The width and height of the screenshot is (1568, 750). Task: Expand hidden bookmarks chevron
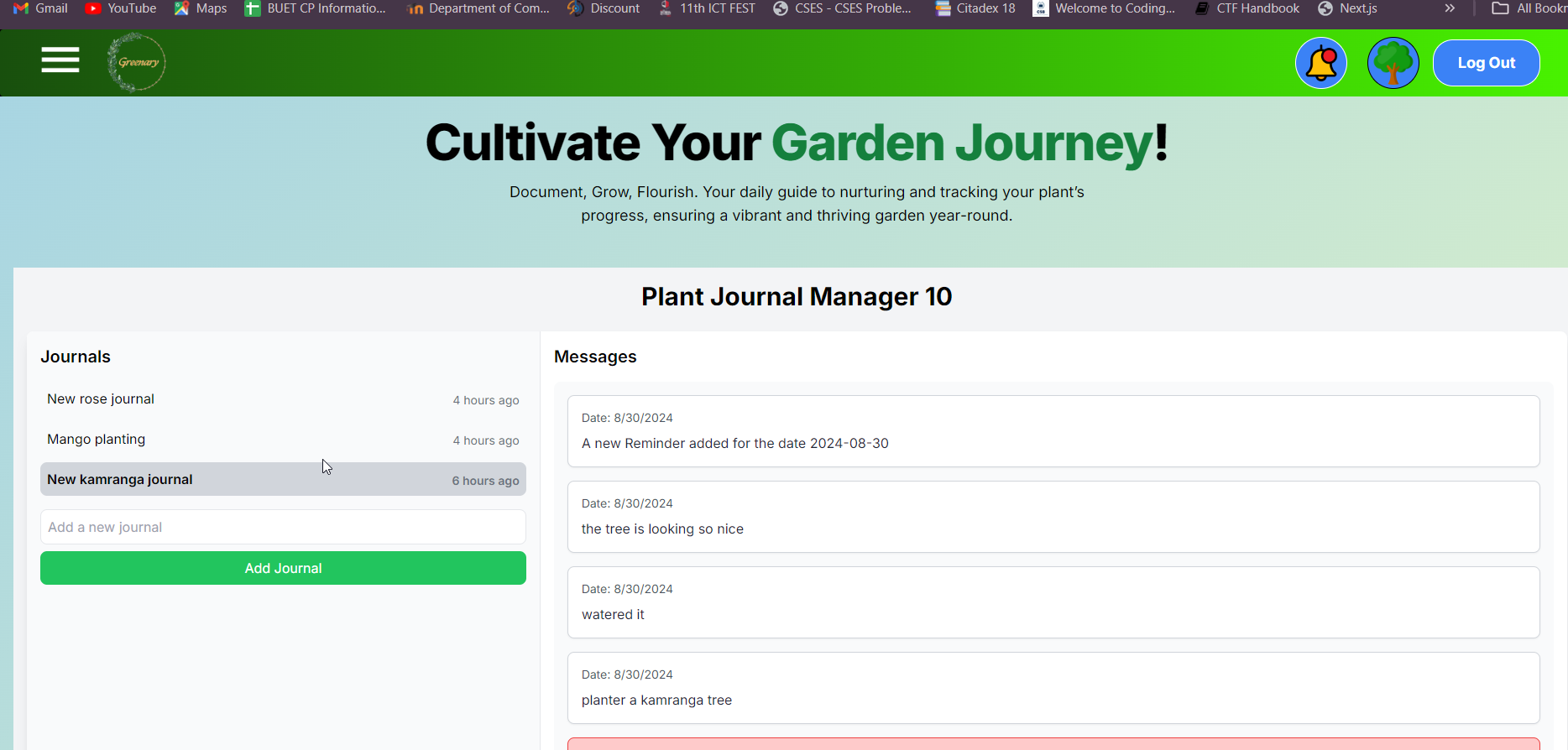click(x=1450, y=8)
